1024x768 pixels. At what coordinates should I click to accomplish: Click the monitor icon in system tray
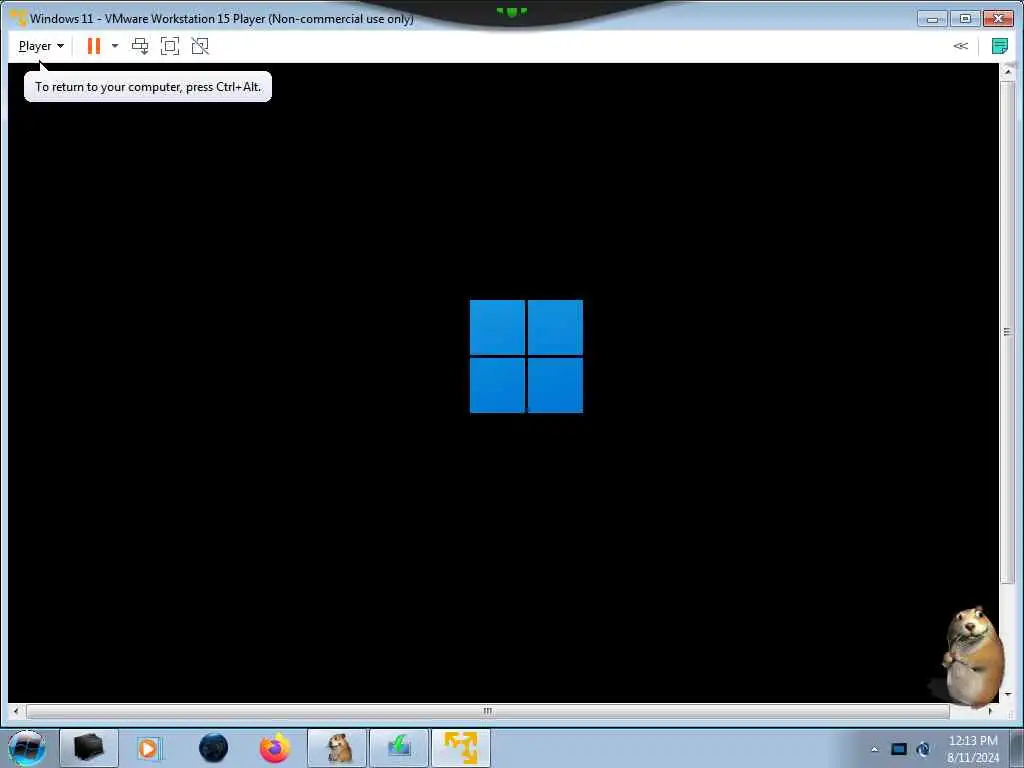899,749
